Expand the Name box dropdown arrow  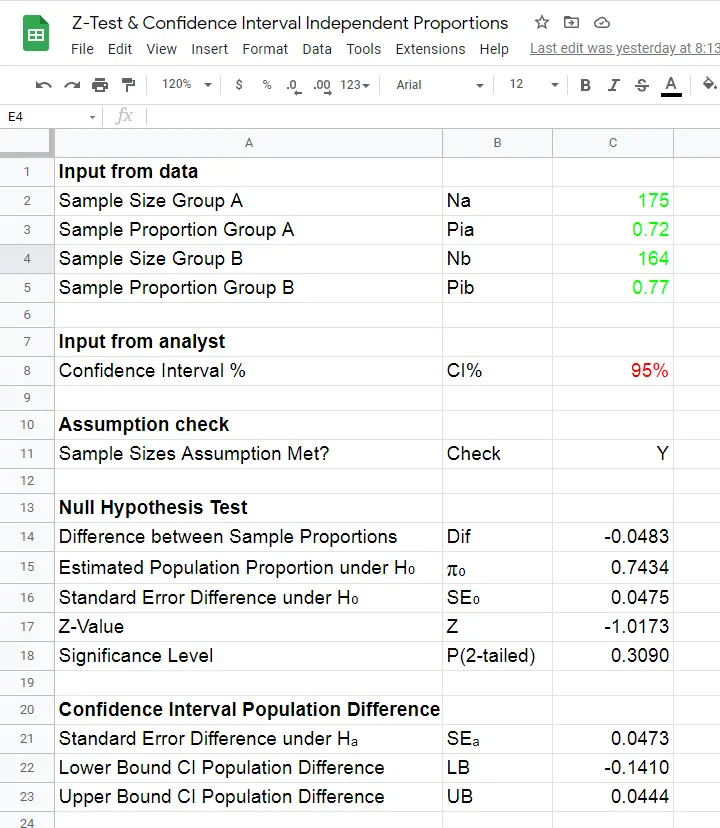92,117
